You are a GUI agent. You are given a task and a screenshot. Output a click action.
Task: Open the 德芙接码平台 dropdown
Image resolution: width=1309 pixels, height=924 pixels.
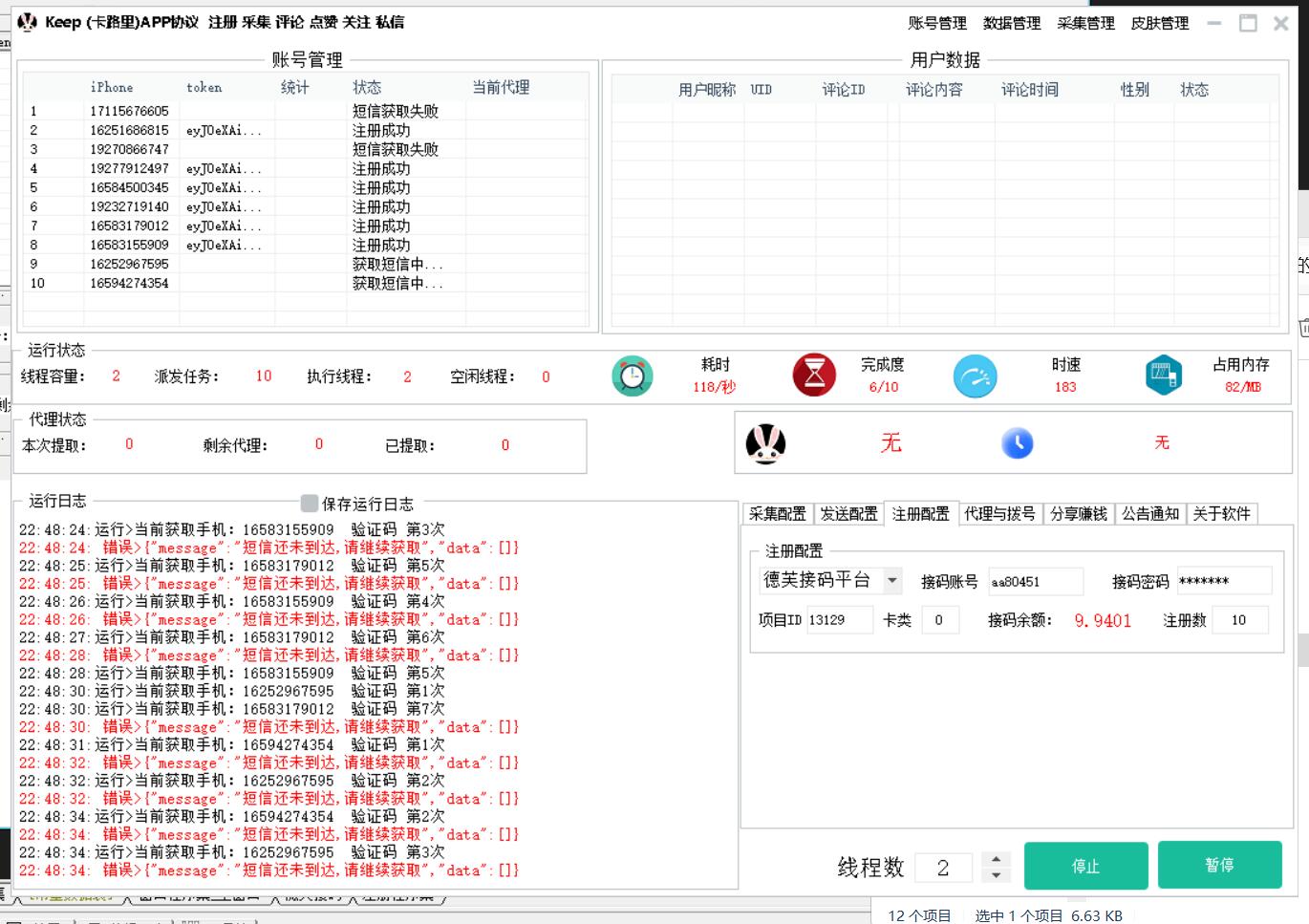[x=892, y=580]
